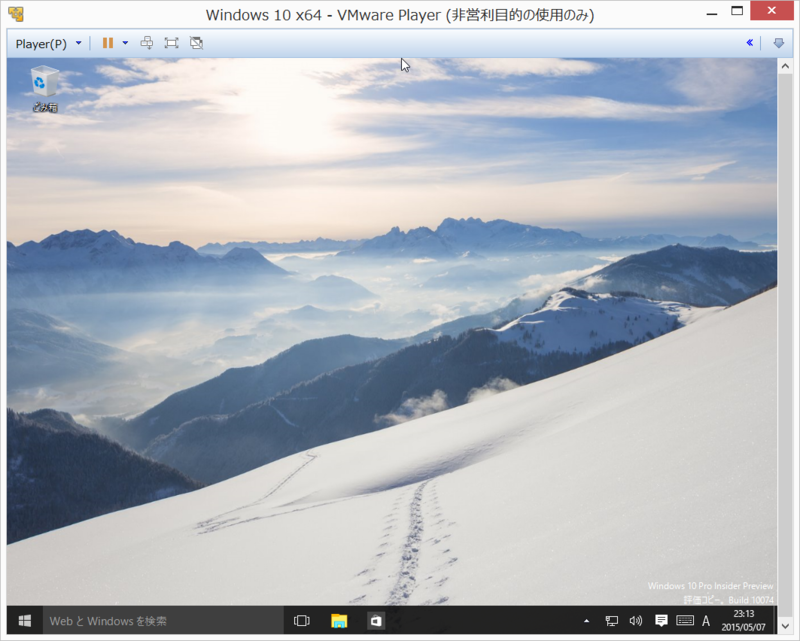Screen dimensions: 800x641
Task: Close the VMware Player window
Action: [x=771, y=11]
